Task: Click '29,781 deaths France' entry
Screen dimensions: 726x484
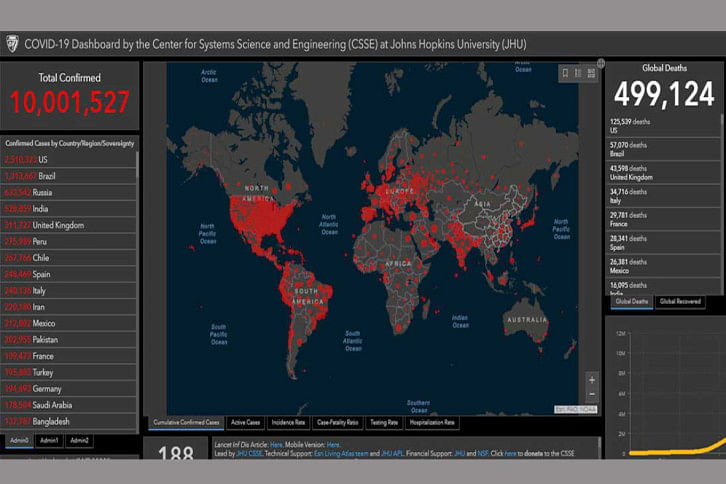Action: [x=663, y=220]
